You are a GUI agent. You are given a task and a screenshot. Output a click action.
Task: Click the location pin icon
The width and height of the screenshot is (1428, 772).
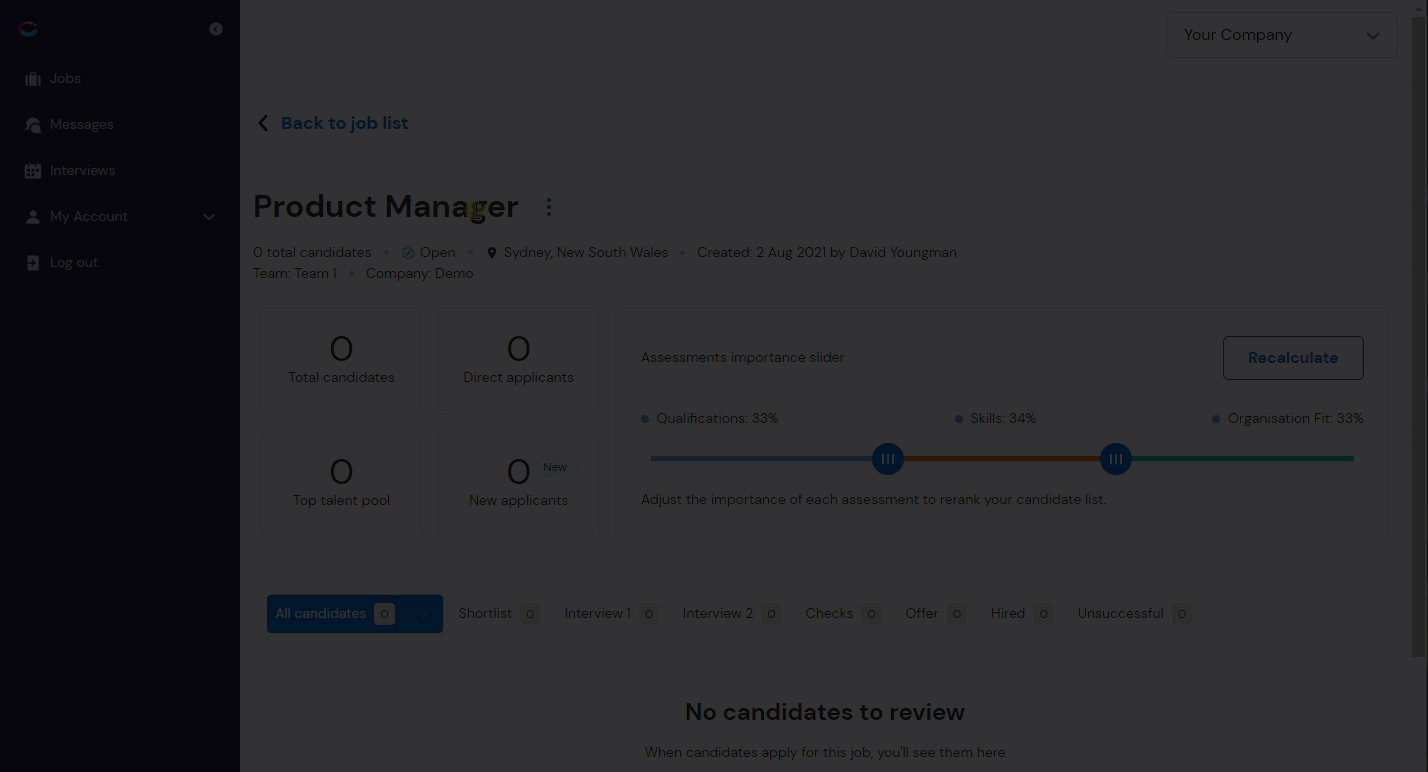491,253
